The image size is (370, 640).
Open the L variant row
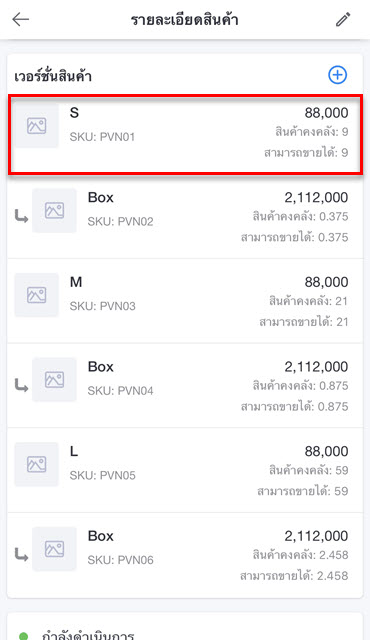(185, 470)
